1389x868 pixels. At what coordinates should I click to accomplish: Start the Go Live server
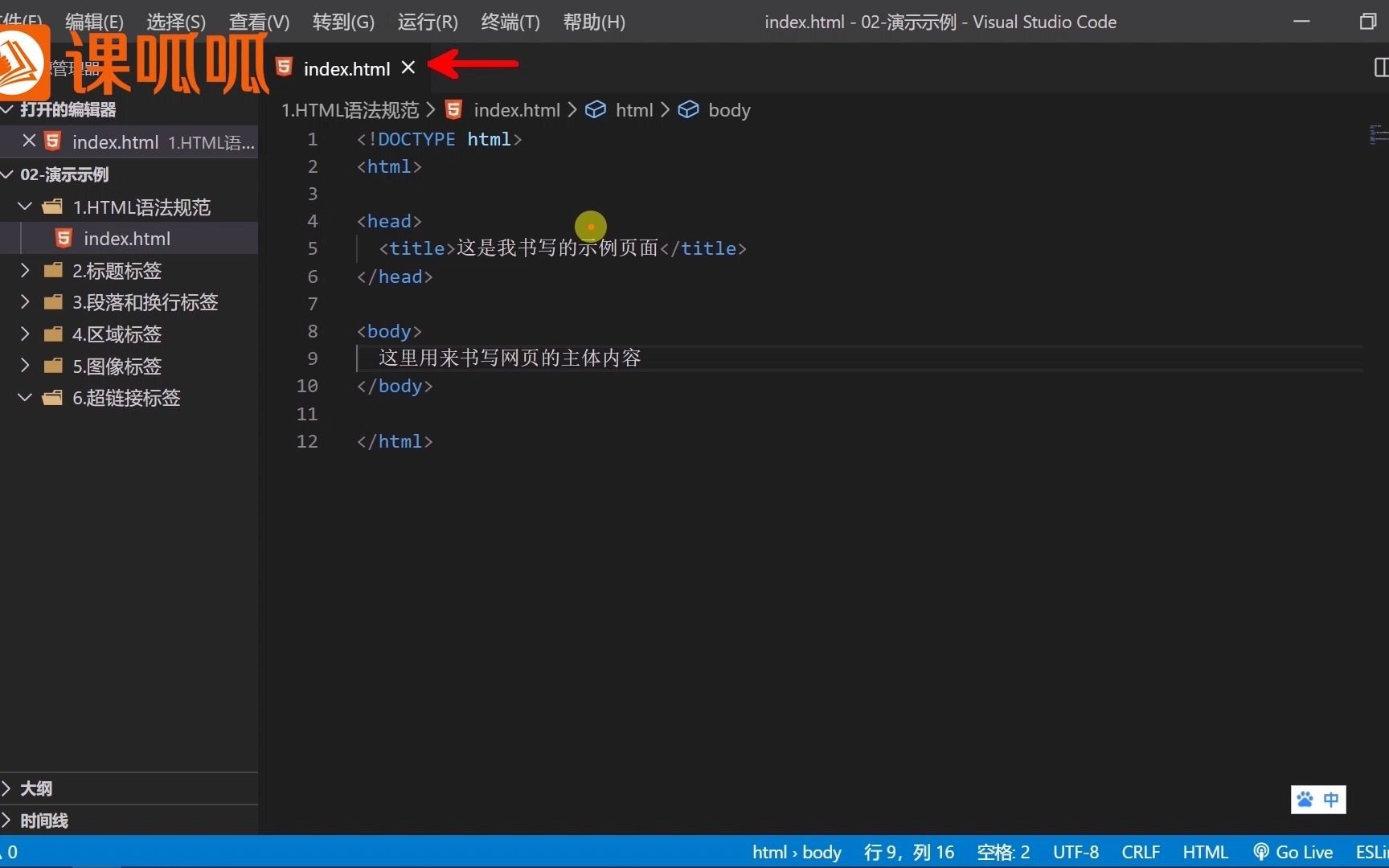[x=1293, y=852]
